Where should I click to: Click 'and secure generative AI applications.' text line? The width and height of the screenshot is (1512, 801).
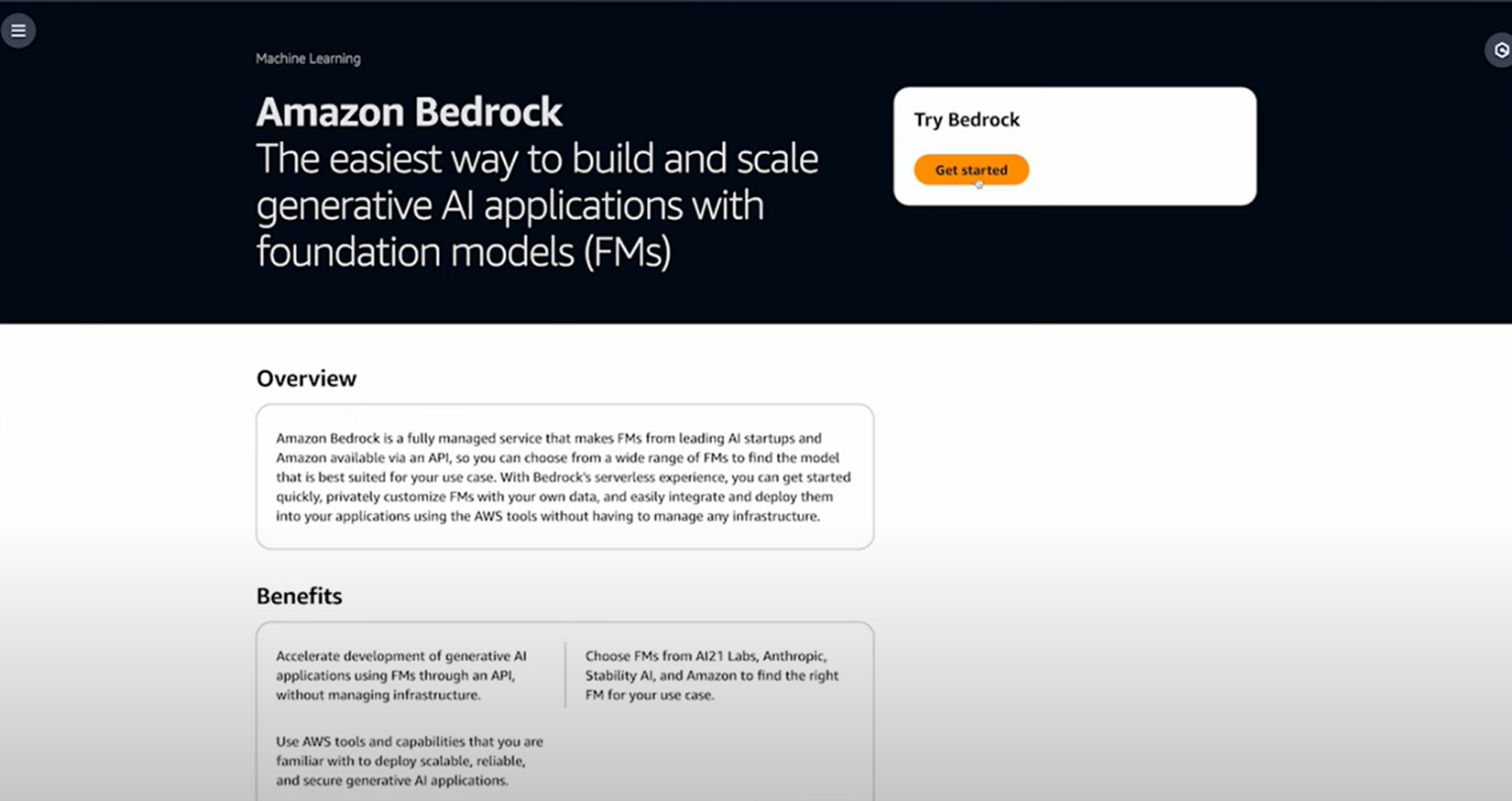pyautogui.click(x=392, y=780)
